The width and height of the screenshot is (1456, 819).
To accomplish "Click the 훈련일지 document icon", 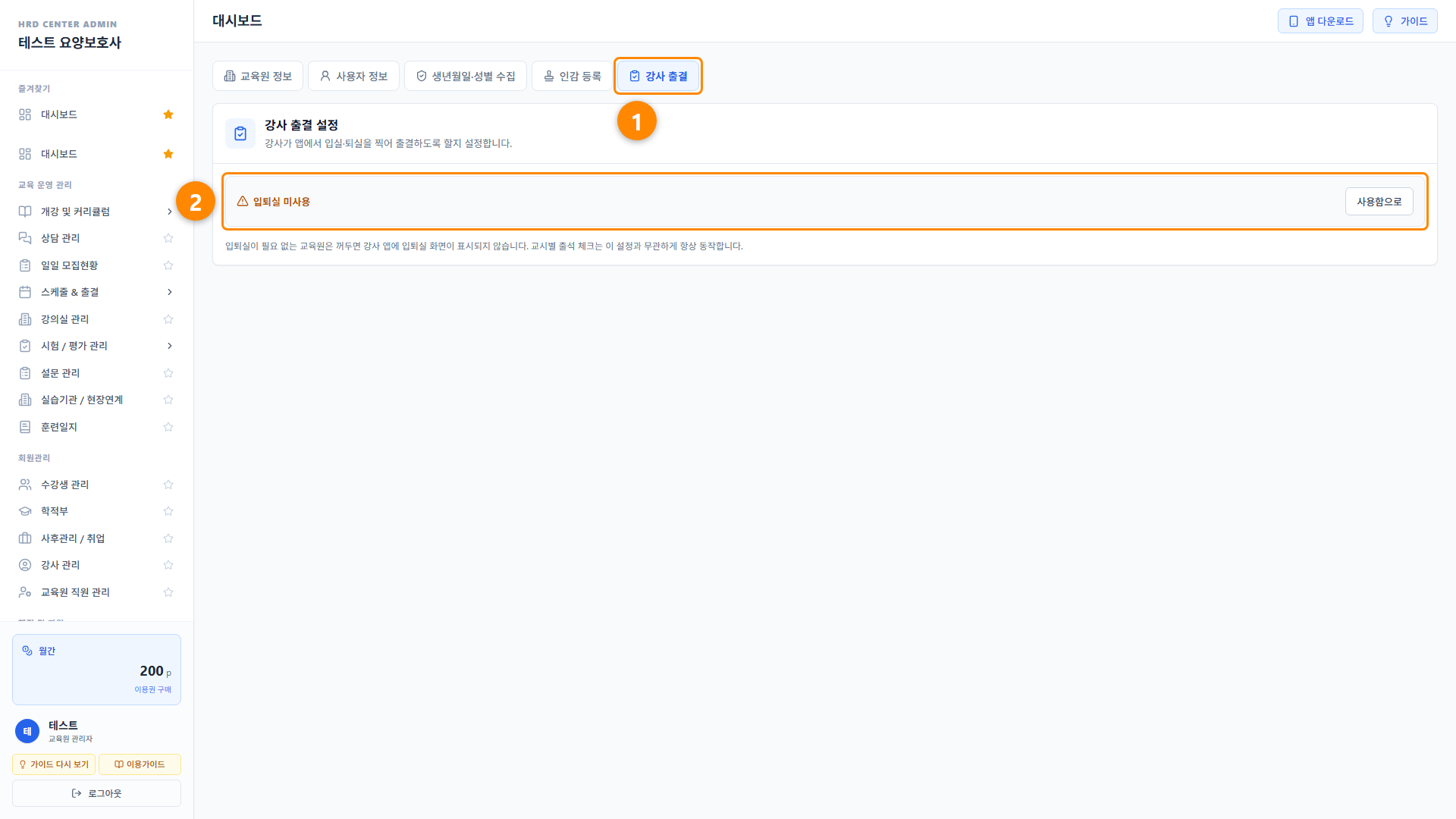I will pos(25,427).
